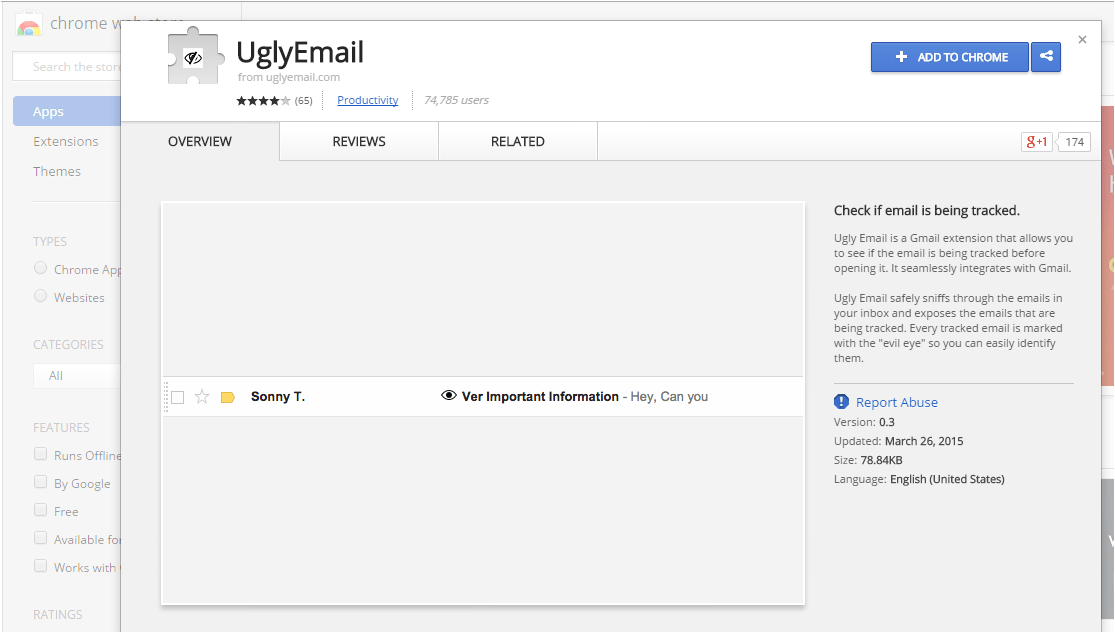Click the UglyEmail title text
1115x633 pixels.
(300, 52)
